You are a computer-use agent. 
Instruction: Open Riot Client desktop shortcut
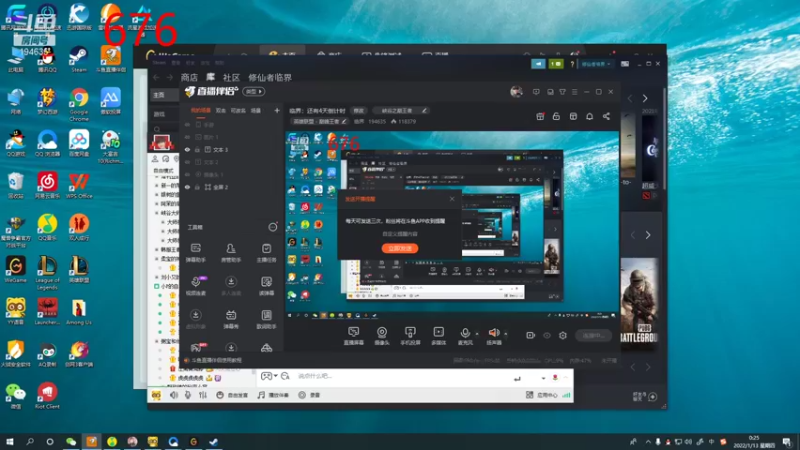[47, 396]
